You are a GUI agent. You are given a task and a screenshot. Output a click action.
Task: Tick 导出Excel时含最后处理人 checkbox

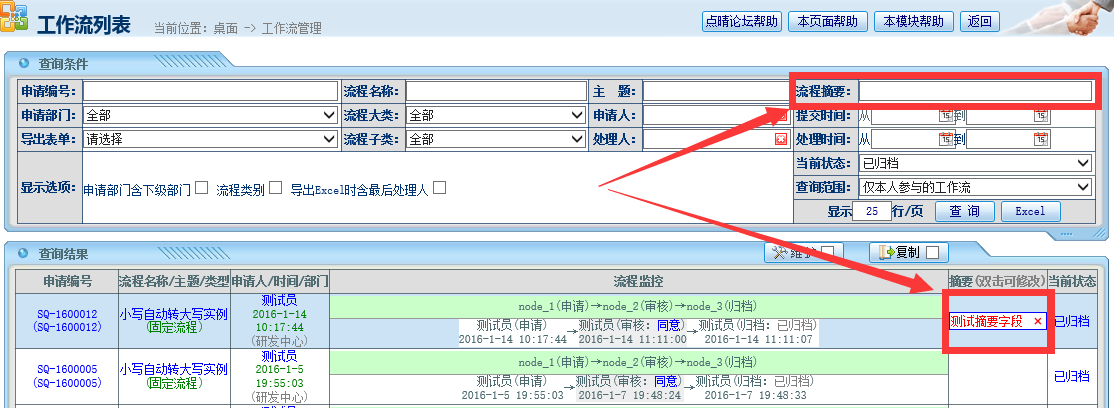pyautogui.click(x=439, y=187)
